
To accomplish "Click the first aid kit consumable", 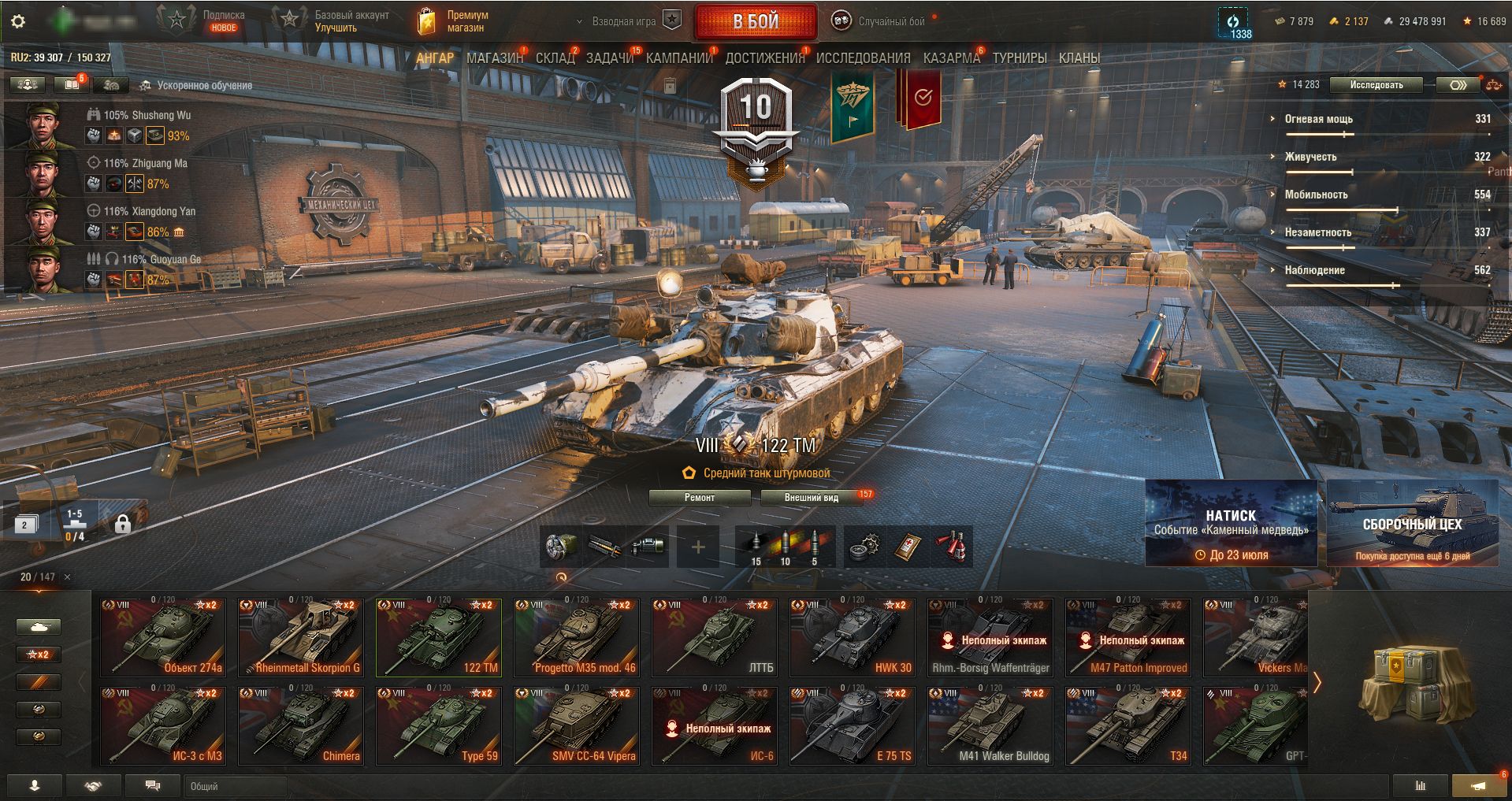I will [x=908, y=547].
